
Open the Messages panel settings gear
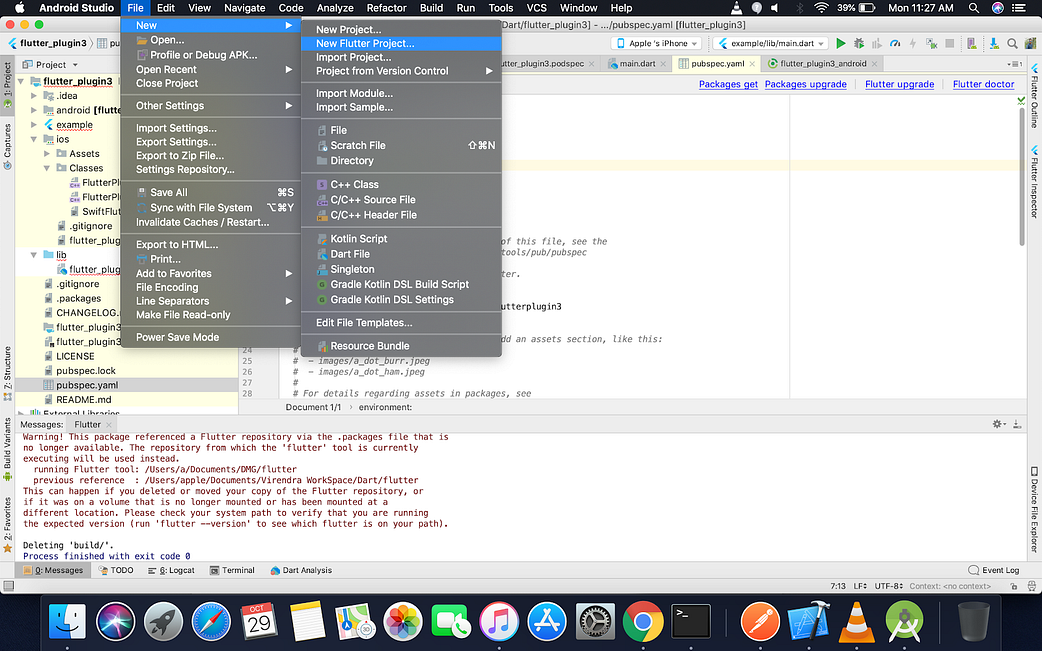[999, 424]
